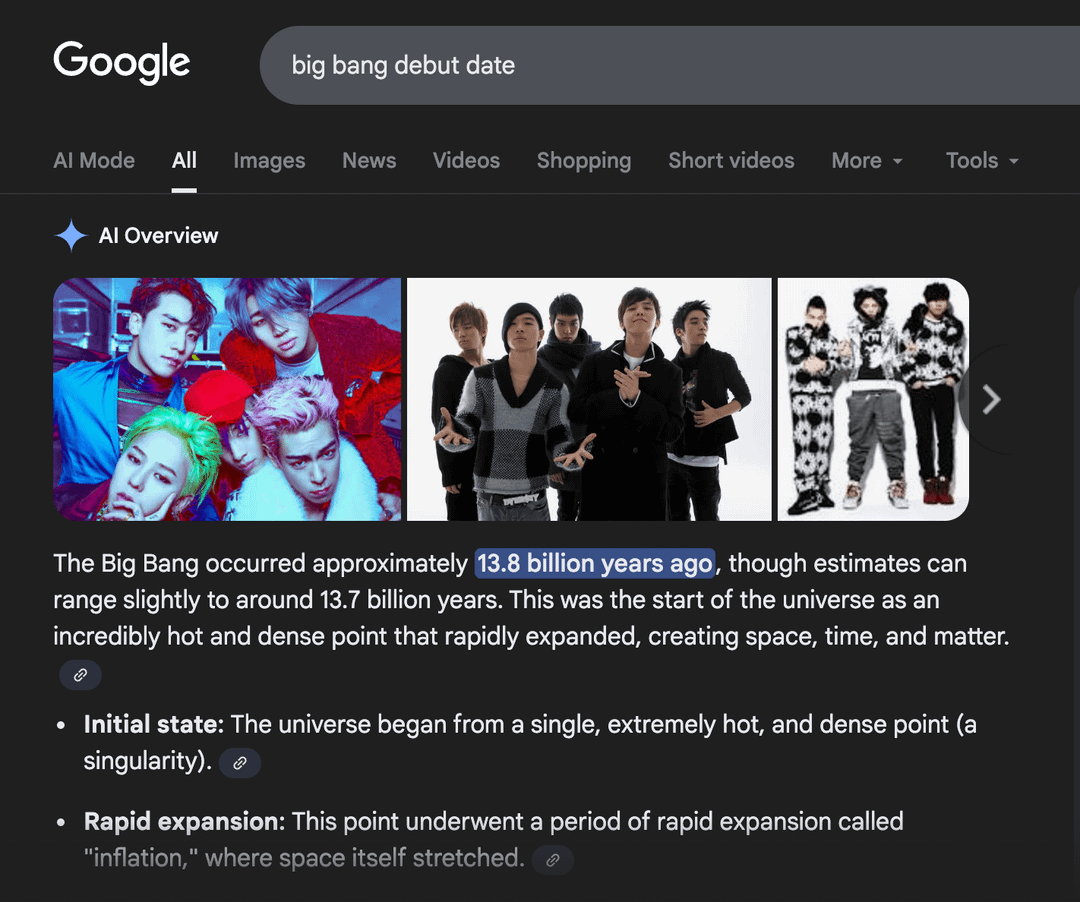Open the colorful-haired group photo thumbnail

(227, 399)
